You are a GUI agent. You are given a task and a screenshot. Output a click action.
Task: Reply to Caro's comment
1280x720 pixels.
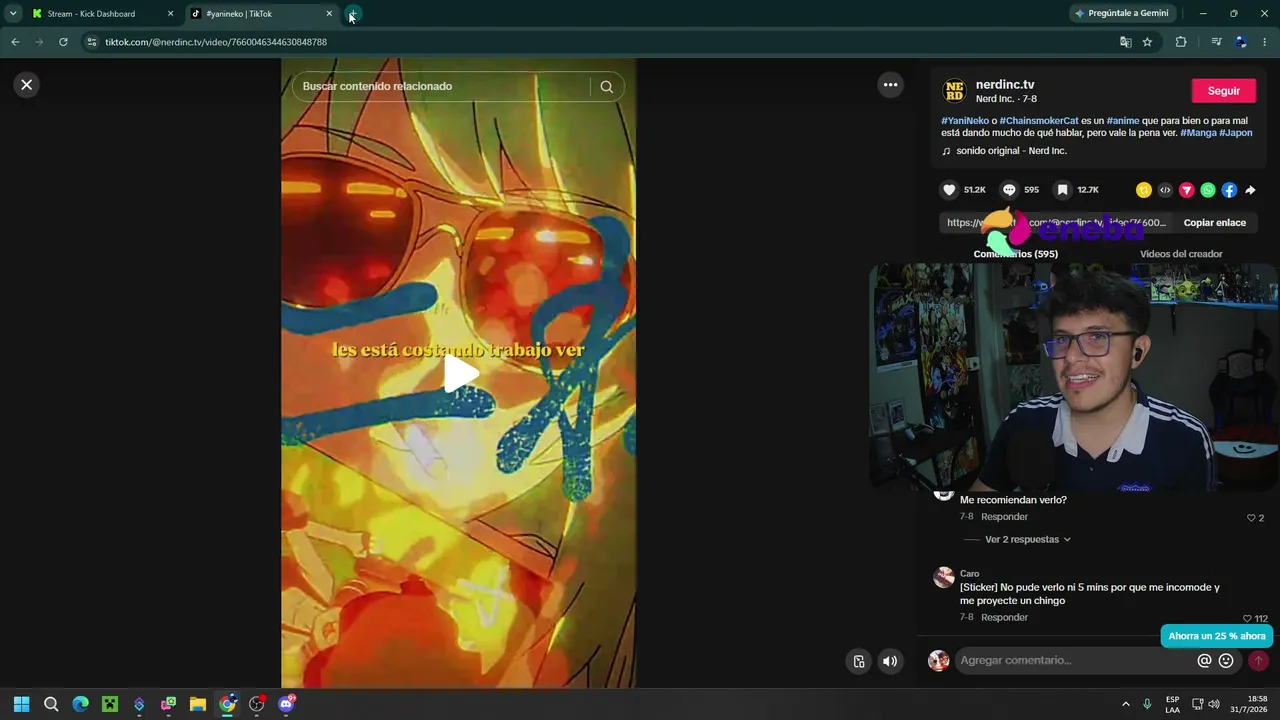point(1004,618)
